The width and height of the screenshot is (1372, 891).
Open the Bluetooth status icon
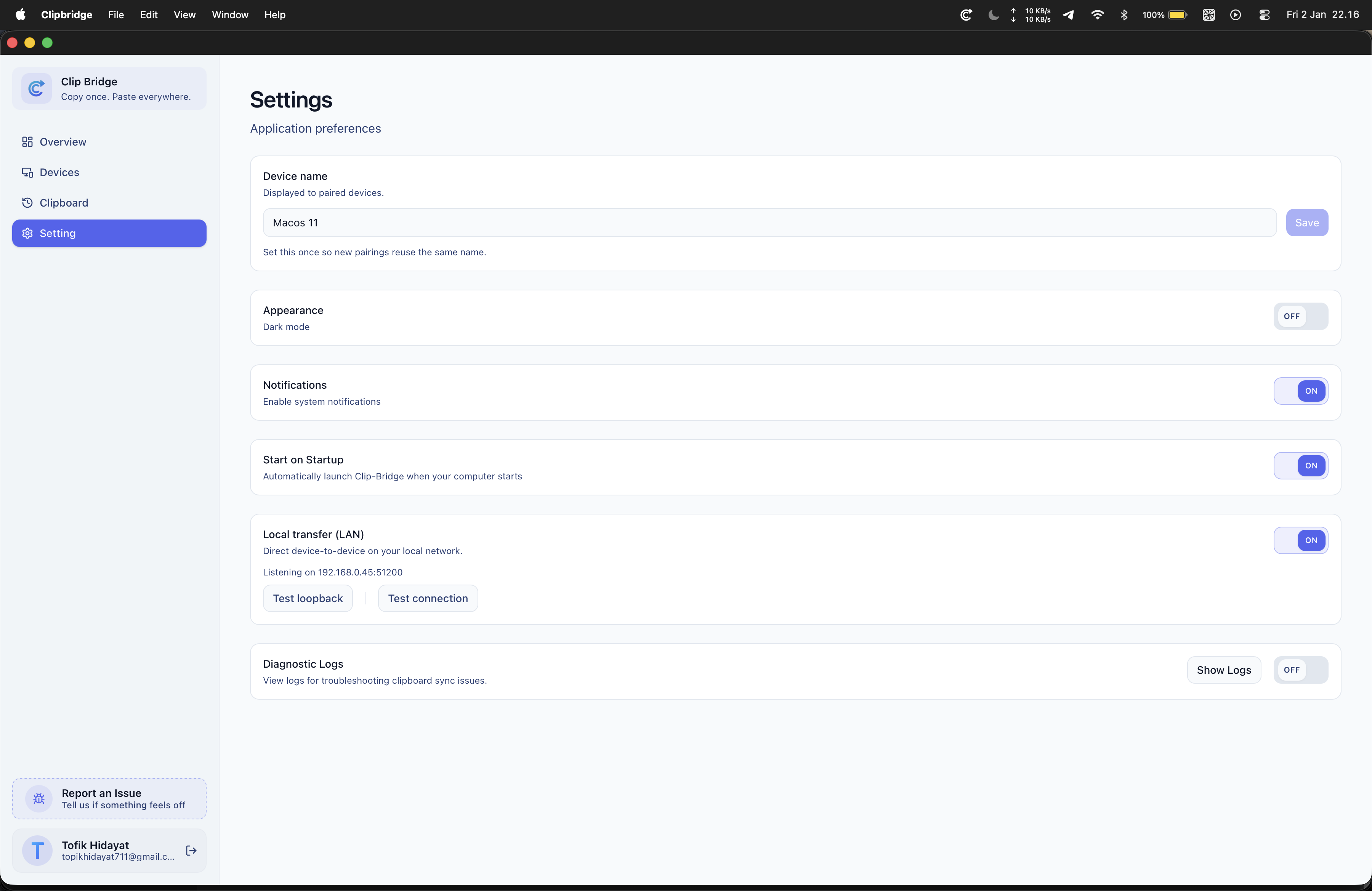pos(1124,14)
